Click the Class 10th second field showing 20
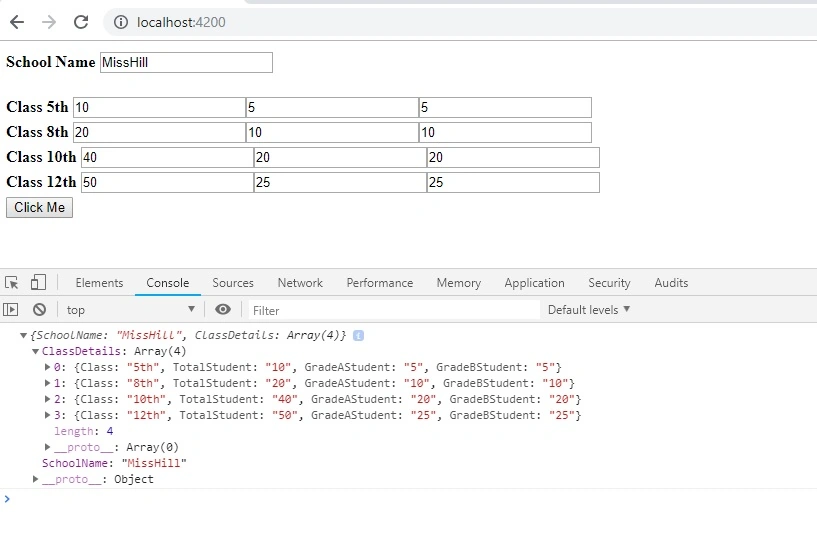This screenshot has height=552, width=817. click(340, 157)
